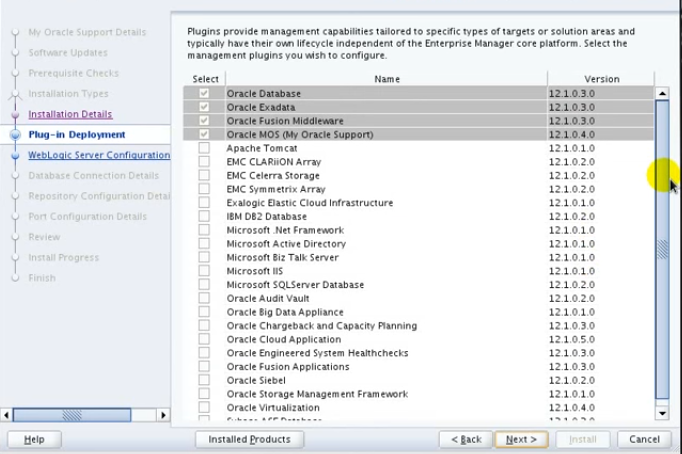This screenshot has height=454, width=682.
Task: Click the greyed Oracle Fusion Middleware checkbox
Action: click(204, 120)
